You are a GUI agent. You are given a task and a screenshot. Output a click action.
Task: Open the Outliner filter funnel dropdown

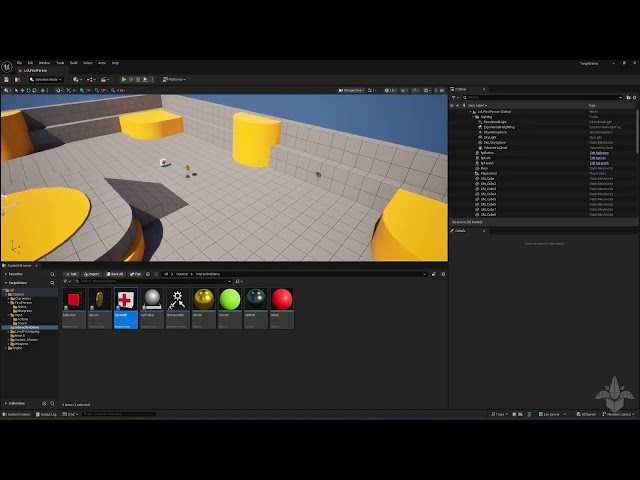point(454,98)
